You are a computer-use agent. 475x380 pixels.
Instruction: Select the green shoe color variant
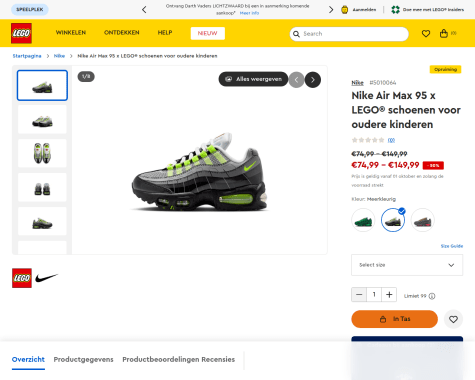click(x=363, y=220)
